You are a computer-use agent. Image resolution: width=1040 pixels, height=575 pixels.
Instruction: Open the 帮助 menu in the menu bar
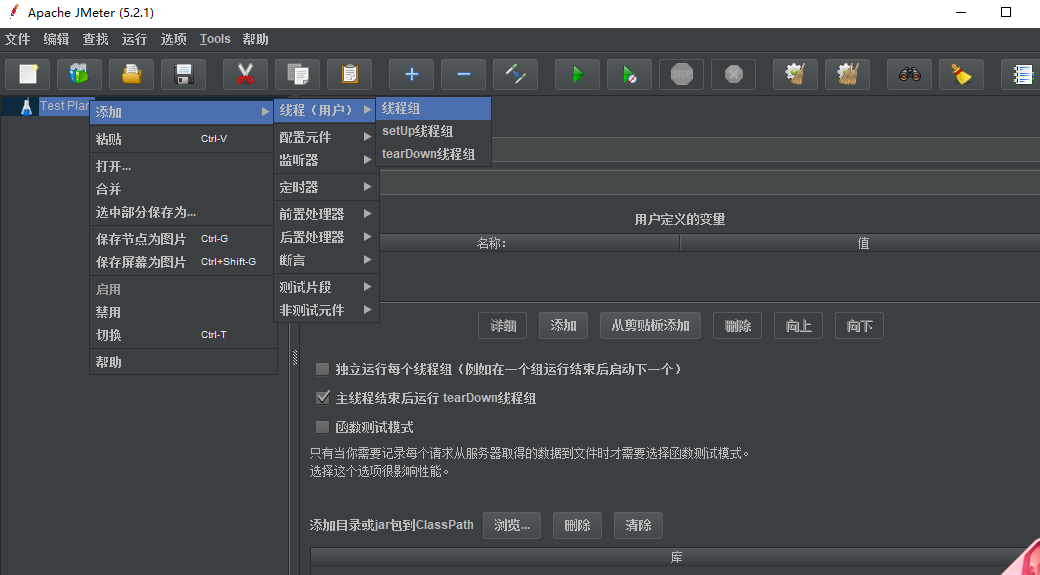click(255, 39)
